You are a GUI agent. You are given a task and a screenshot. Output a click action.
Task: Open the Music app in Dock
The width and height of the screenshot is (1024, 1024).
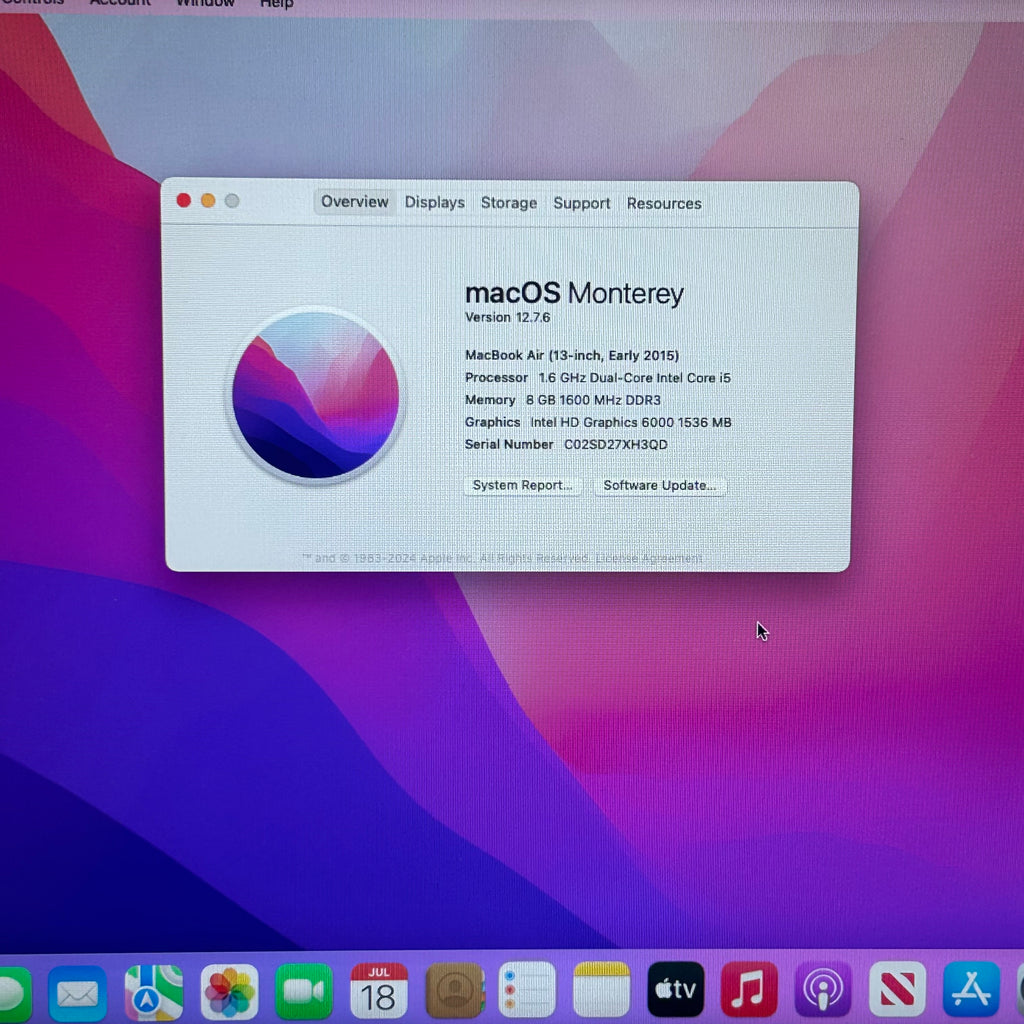tap(749, 989)
